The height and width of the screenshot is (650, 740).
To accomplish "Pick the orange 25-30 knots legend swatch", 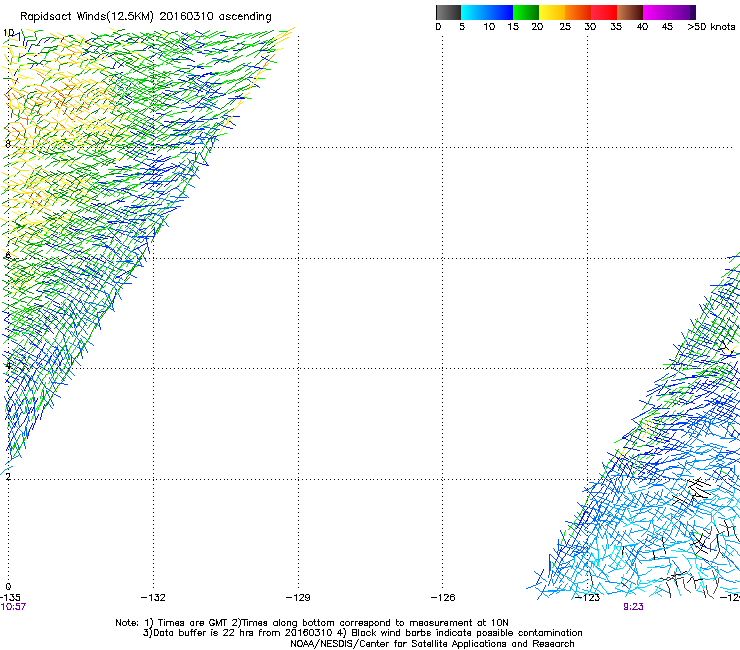I will click(x=578, y=12).
